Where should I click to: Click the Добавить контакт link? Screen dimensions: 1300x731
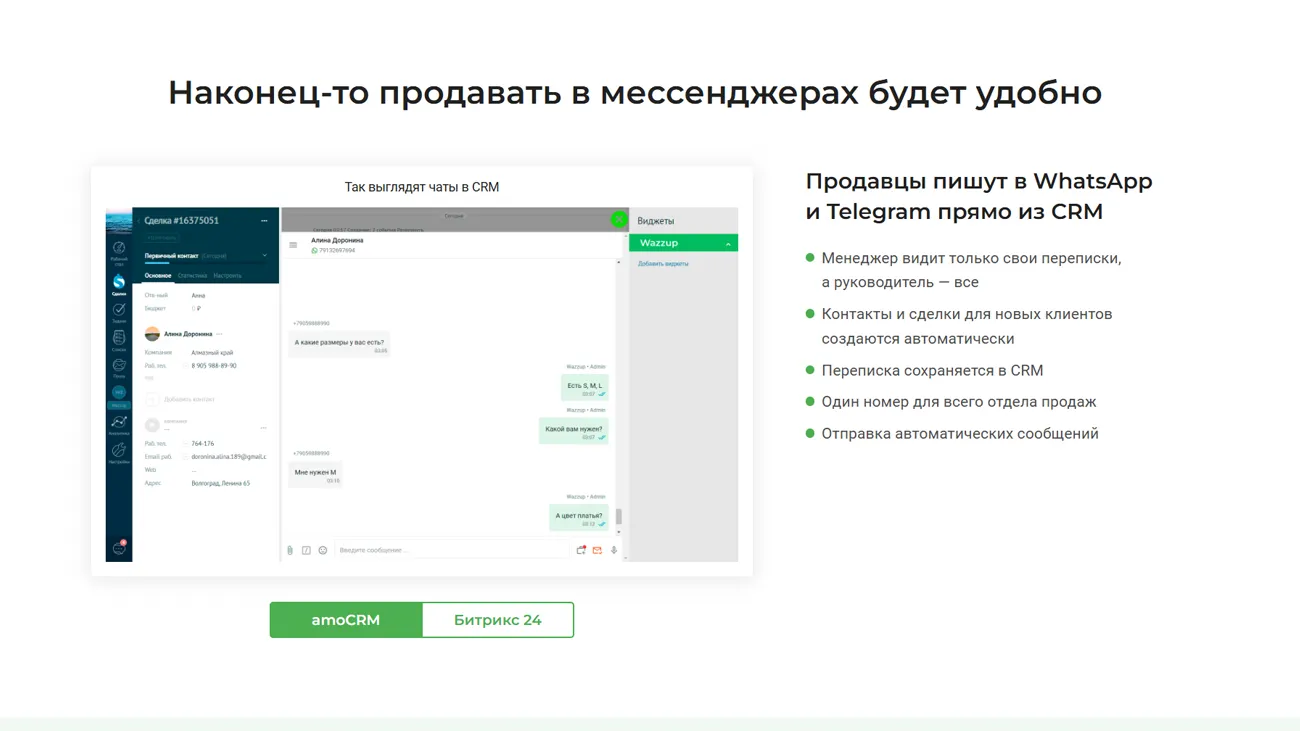click(x=189, y=399)
